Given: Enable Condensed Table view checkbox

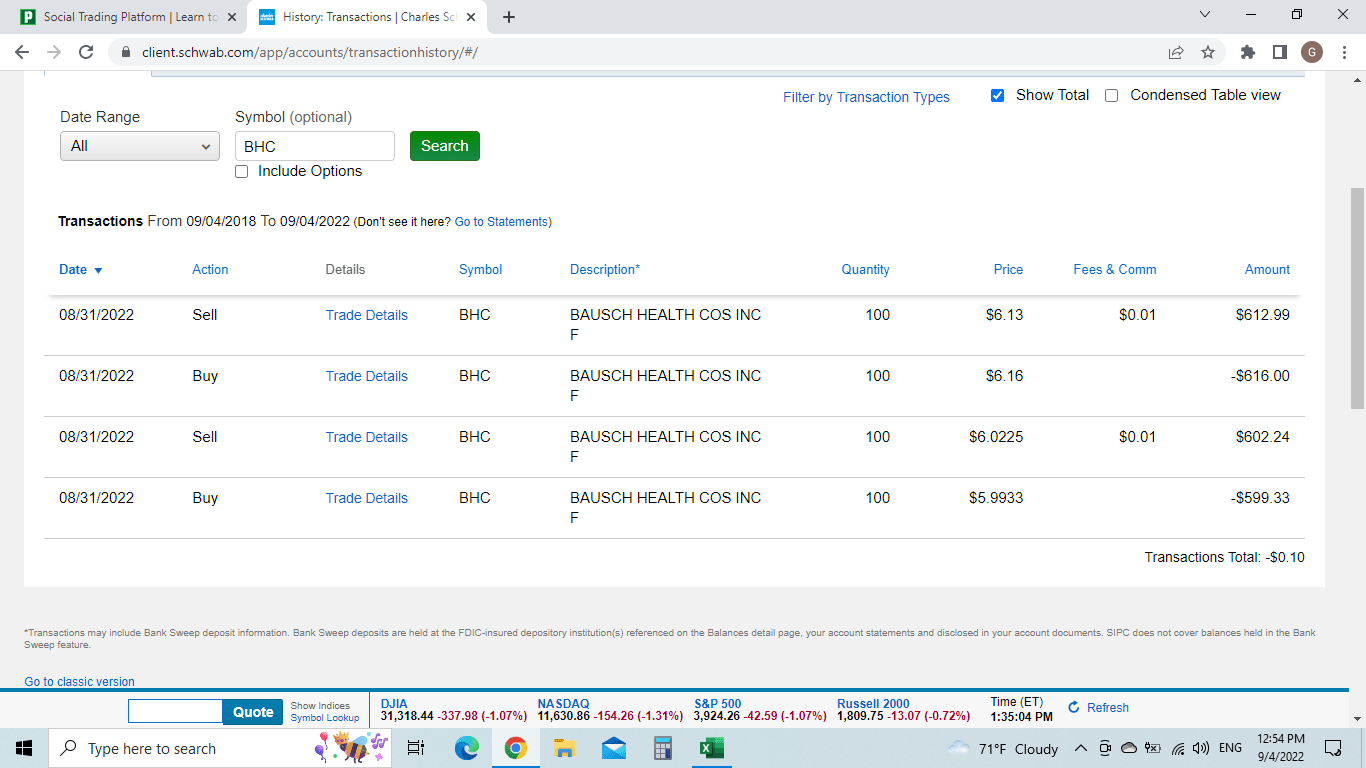Looking at the screenshot, I should coord(1111,96).
